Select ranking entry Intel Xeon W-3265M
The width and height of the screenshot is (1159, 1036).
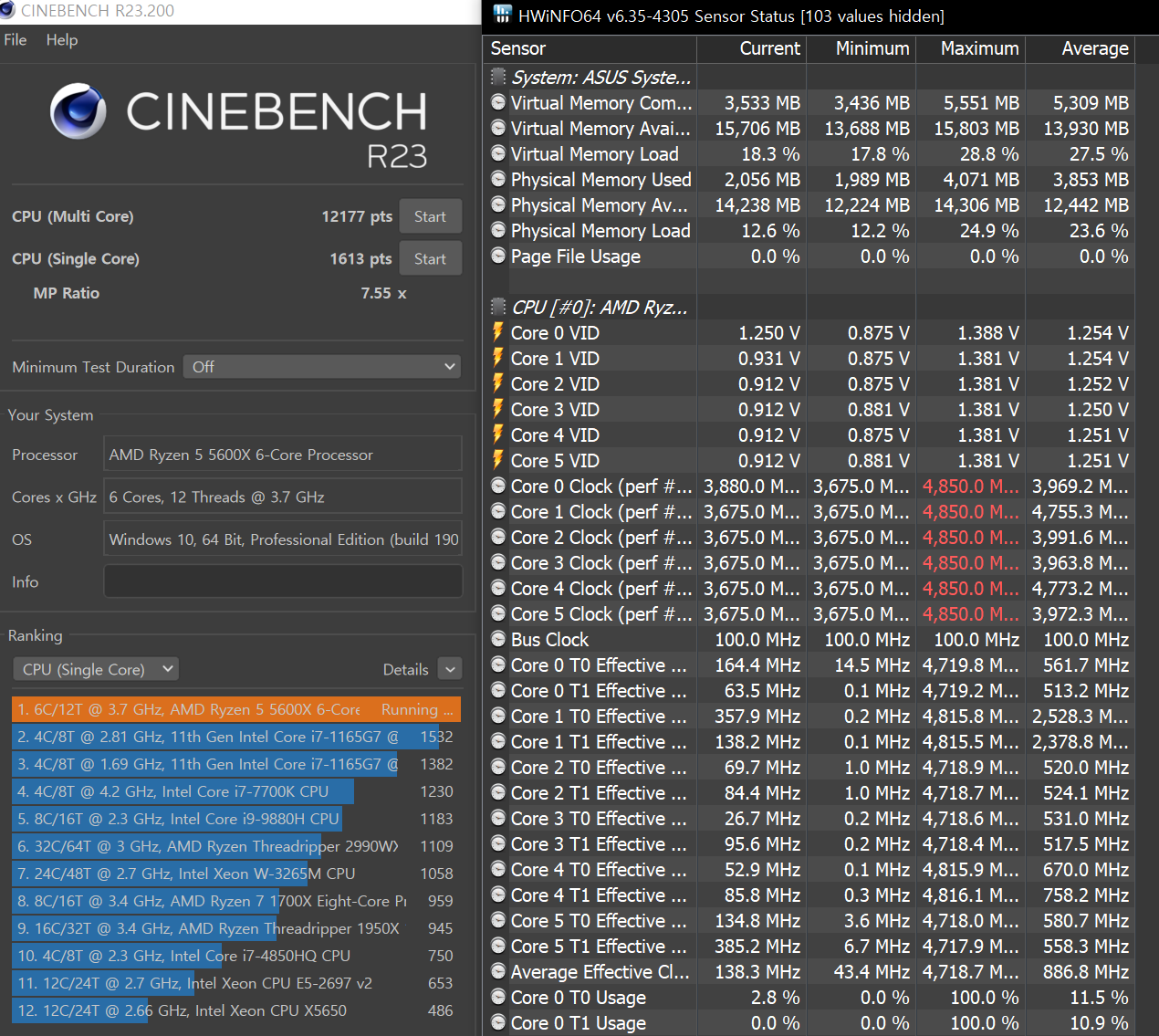click(x=236, y=874)
